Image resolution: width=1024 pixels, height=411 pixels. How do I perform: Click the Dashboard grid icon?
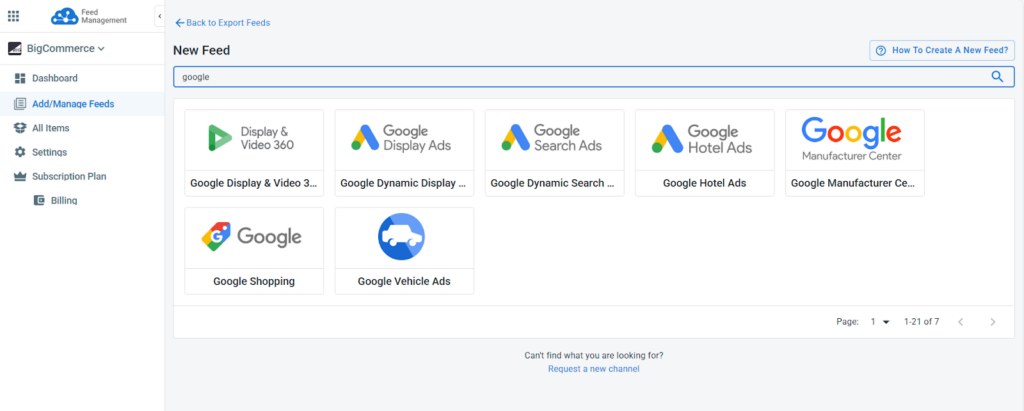pyautogui.click(x=20, y=78)
